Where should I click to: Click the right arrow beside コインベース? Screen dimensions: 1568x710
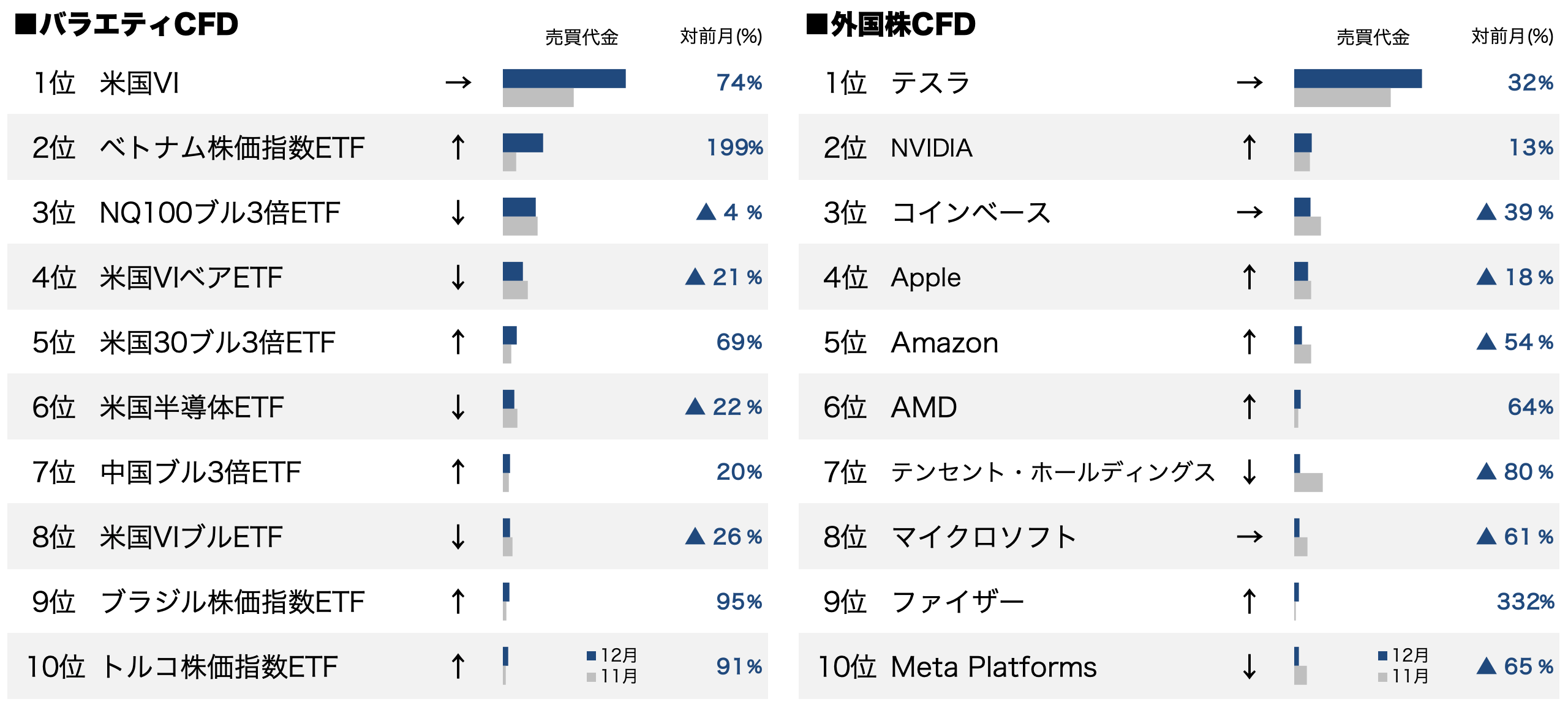point(1249,212)
